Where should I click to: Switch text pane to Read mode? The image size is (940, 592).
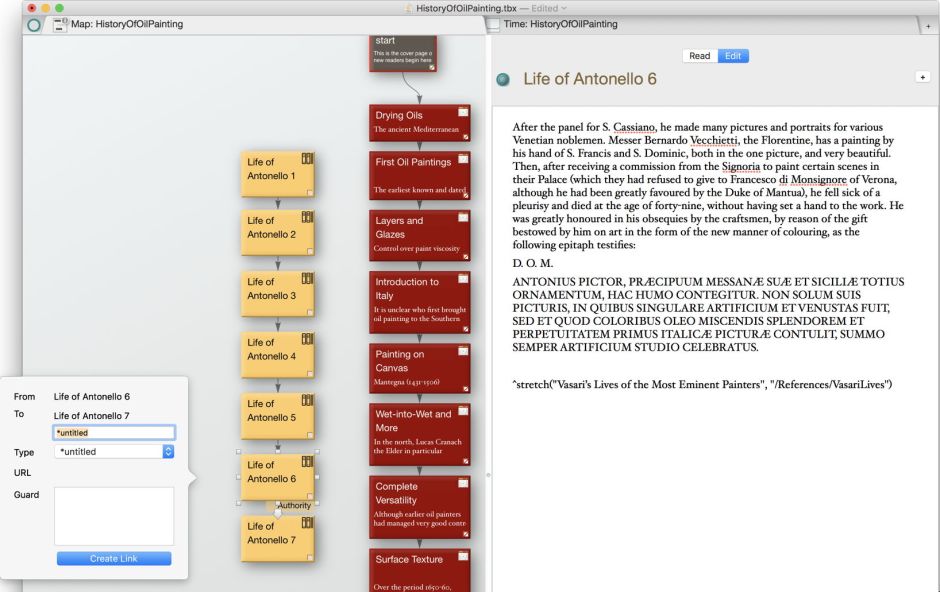pyautogui.click(x=700, y=56)
